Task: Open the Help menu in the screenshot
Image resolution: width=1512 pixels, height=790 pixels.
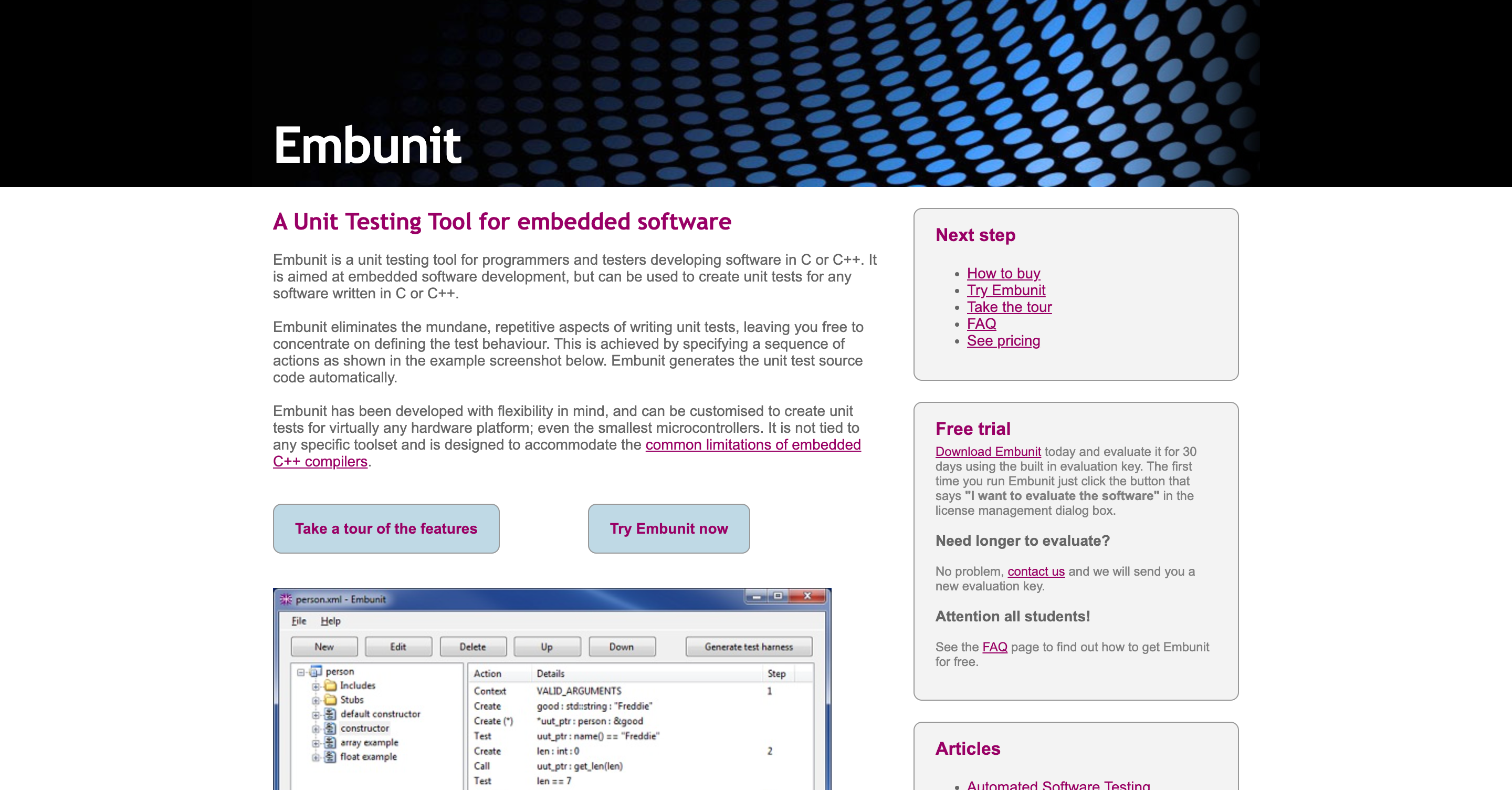Action: tap(330, 621)
